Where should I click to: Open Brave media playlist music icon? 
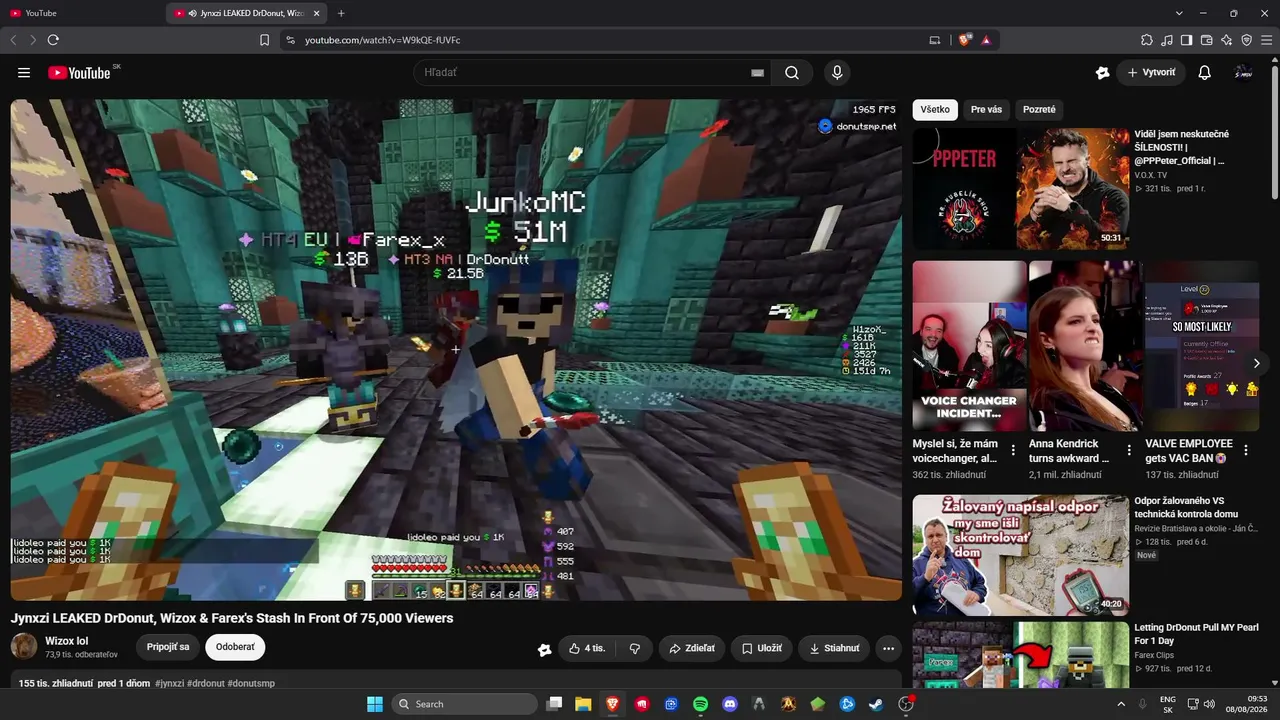click(1167, 40)
